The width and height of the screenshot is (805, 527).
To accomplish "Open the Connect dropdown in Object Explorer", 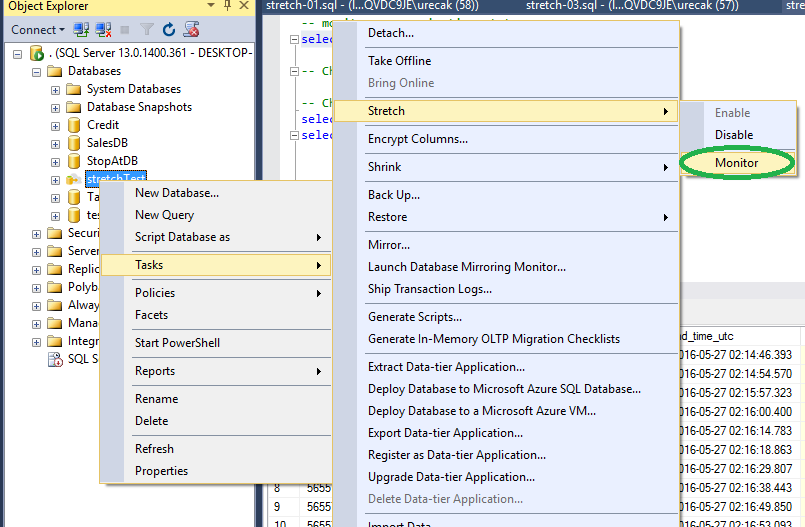I will coord(38,30).
